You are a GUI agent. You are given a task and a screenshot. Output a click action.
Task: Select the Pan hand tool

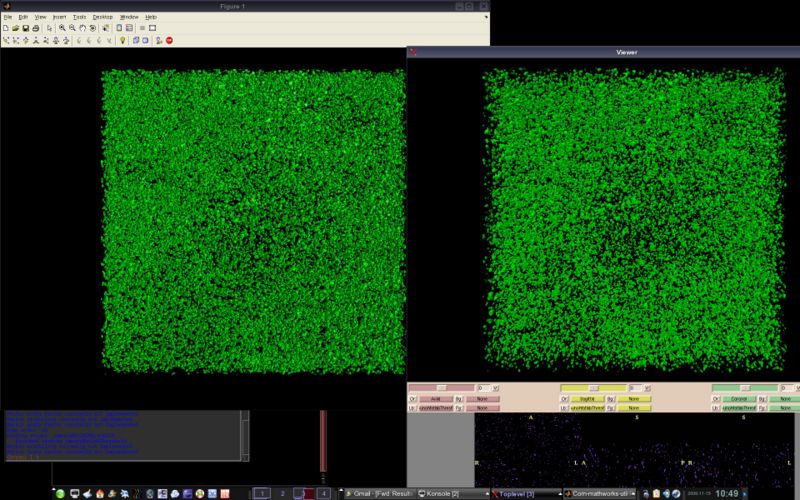pyautogui.click(x=83, y=28)
